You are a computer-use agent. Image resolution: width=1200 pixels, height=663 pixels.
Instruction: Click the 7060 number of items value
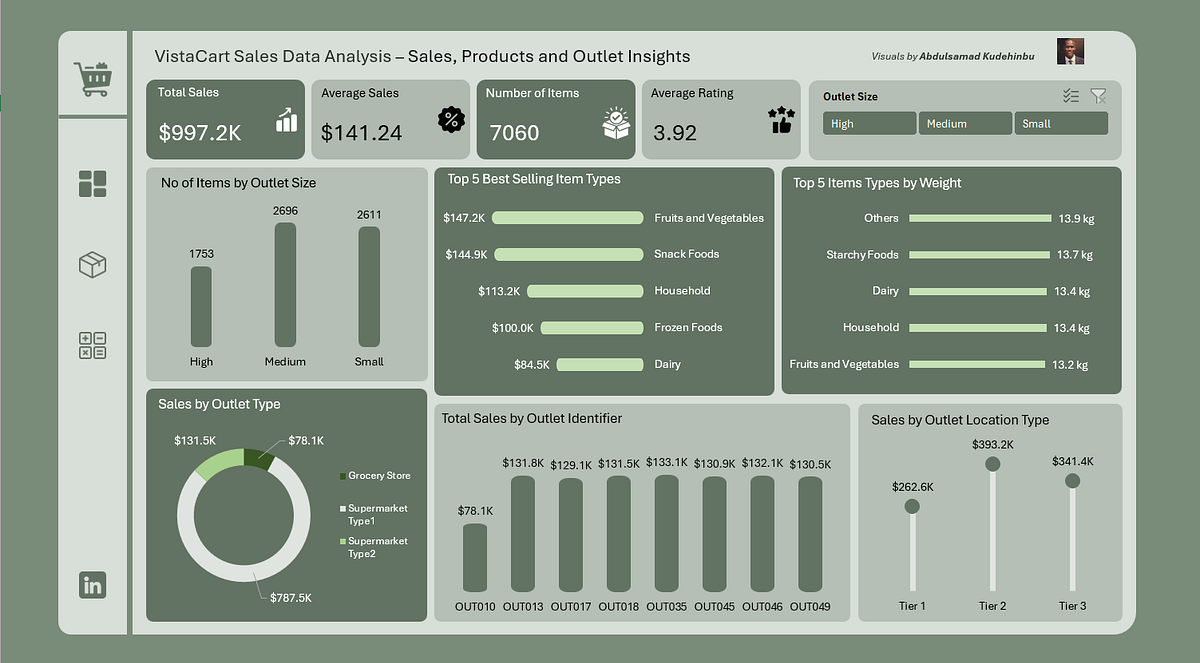pyautogui.click(x=515, y=132)
